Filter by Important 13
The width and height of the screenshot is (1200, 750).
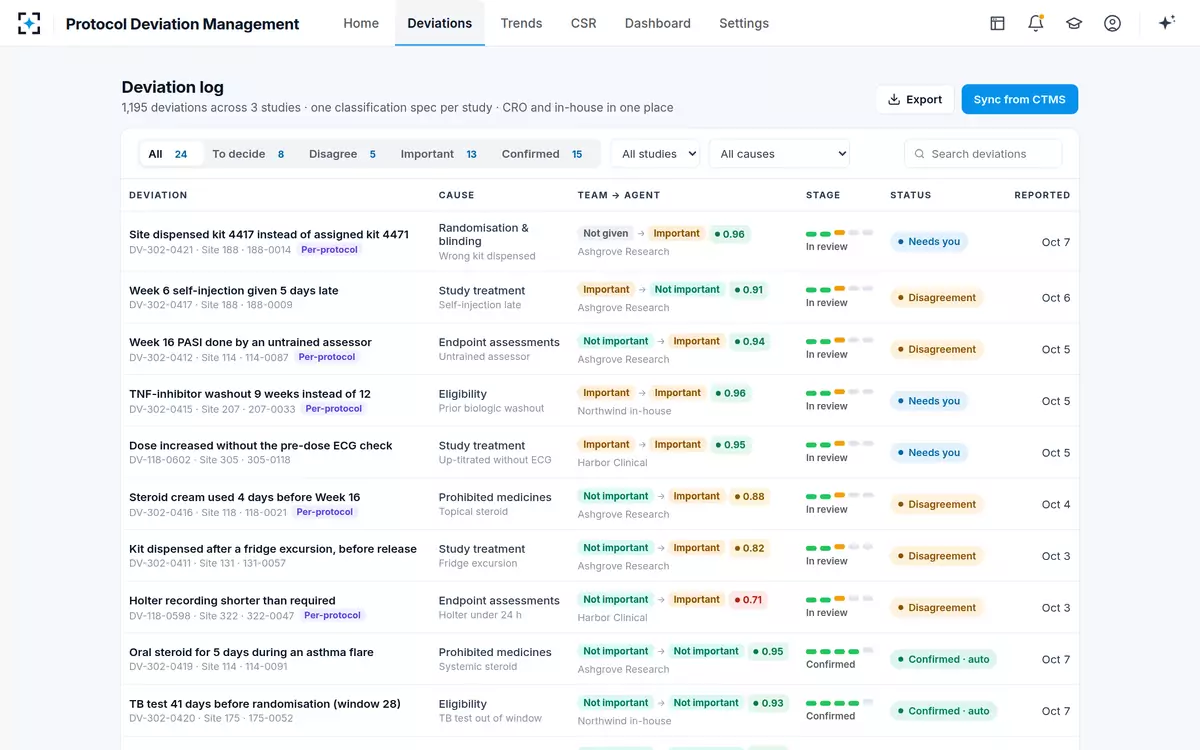point(439,154)
